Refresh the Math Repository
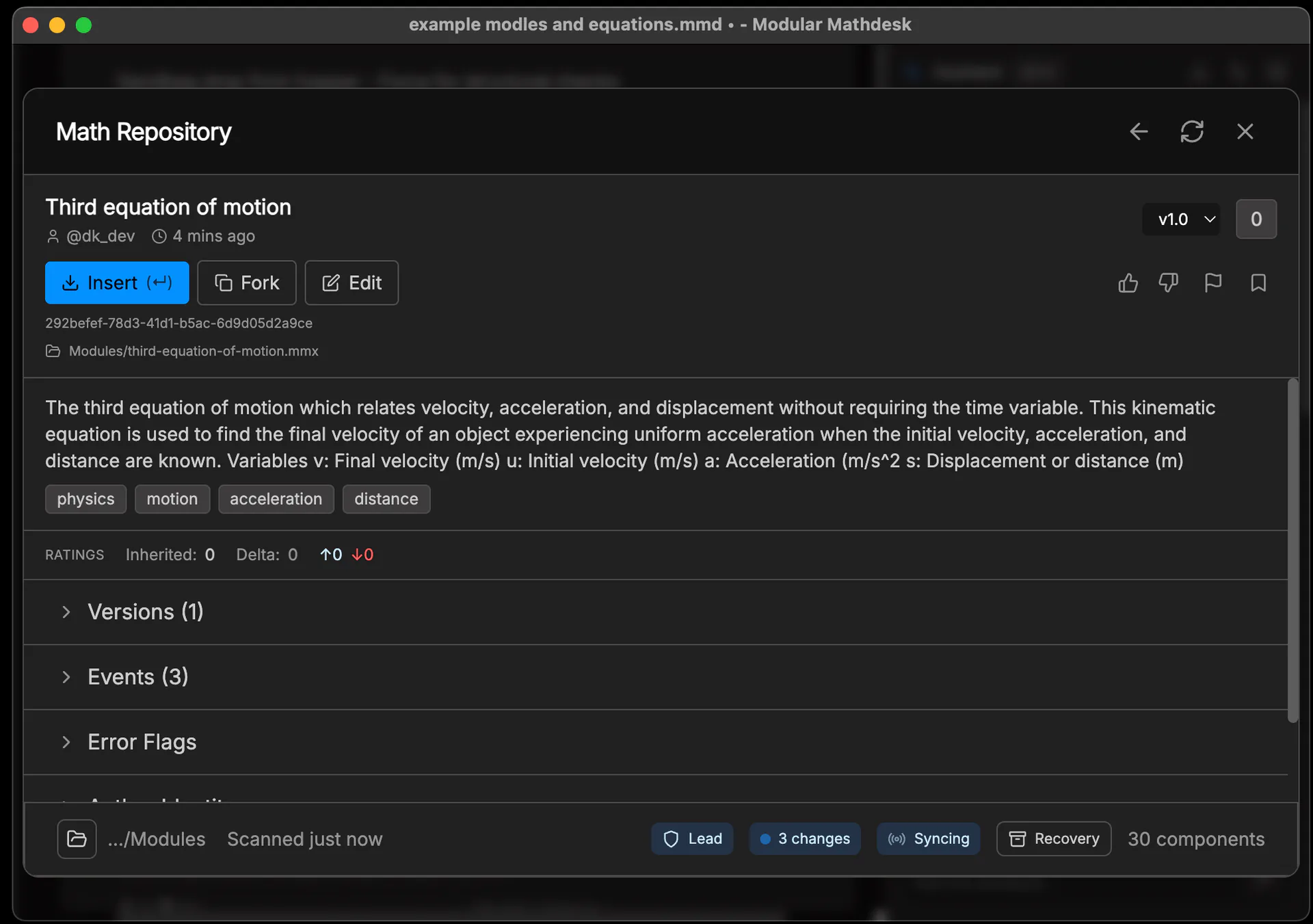This screenshot has height=924, width=1313. pyautogui.click(x=1192, y=131)
